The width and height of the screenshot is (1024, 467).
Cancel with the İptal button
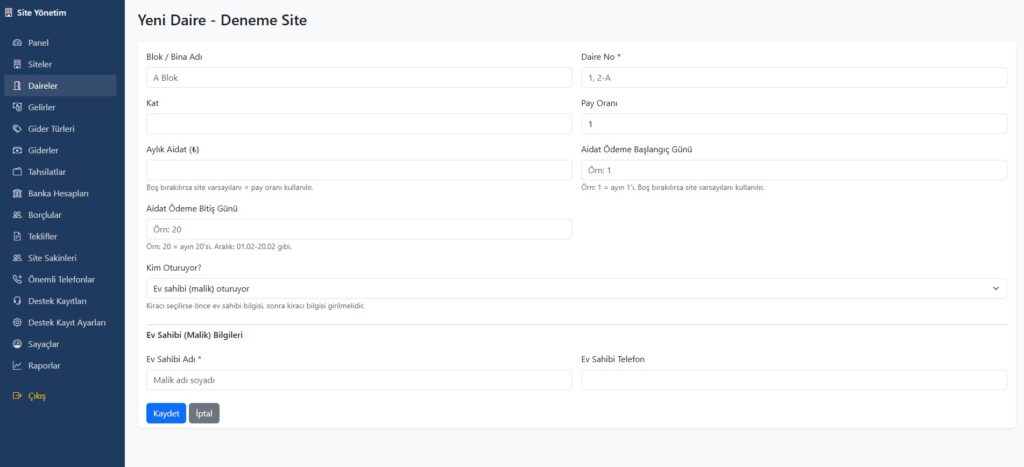click(204, 413)
